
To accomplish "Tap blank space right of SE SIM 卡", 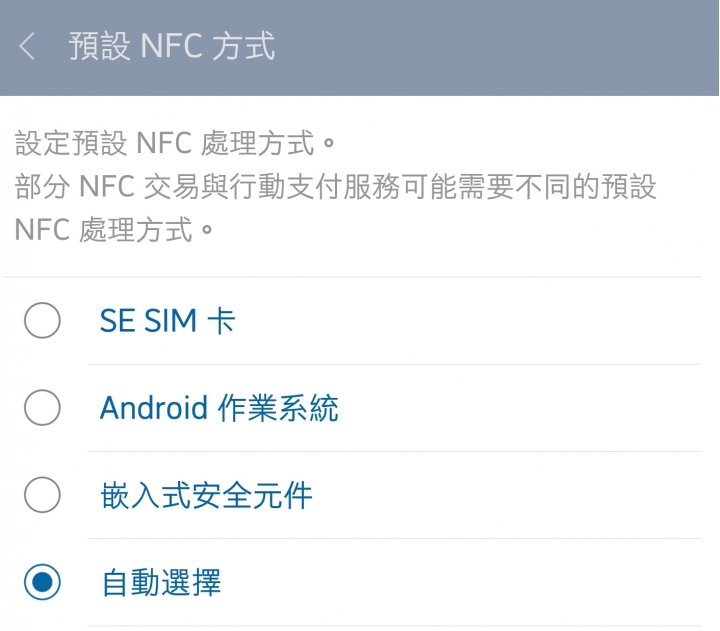I will (470, 321).
